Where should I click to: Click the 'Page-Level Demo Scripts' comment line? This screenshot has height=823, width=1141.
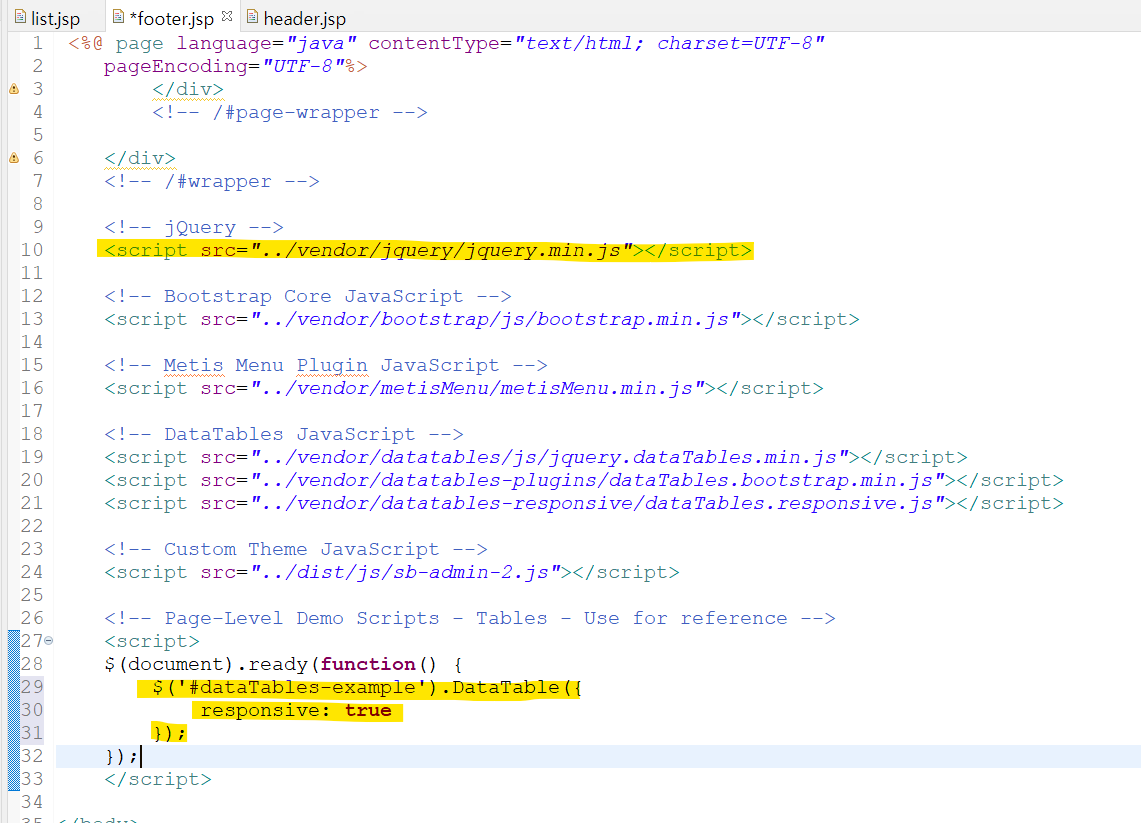[x=469, y=619]
